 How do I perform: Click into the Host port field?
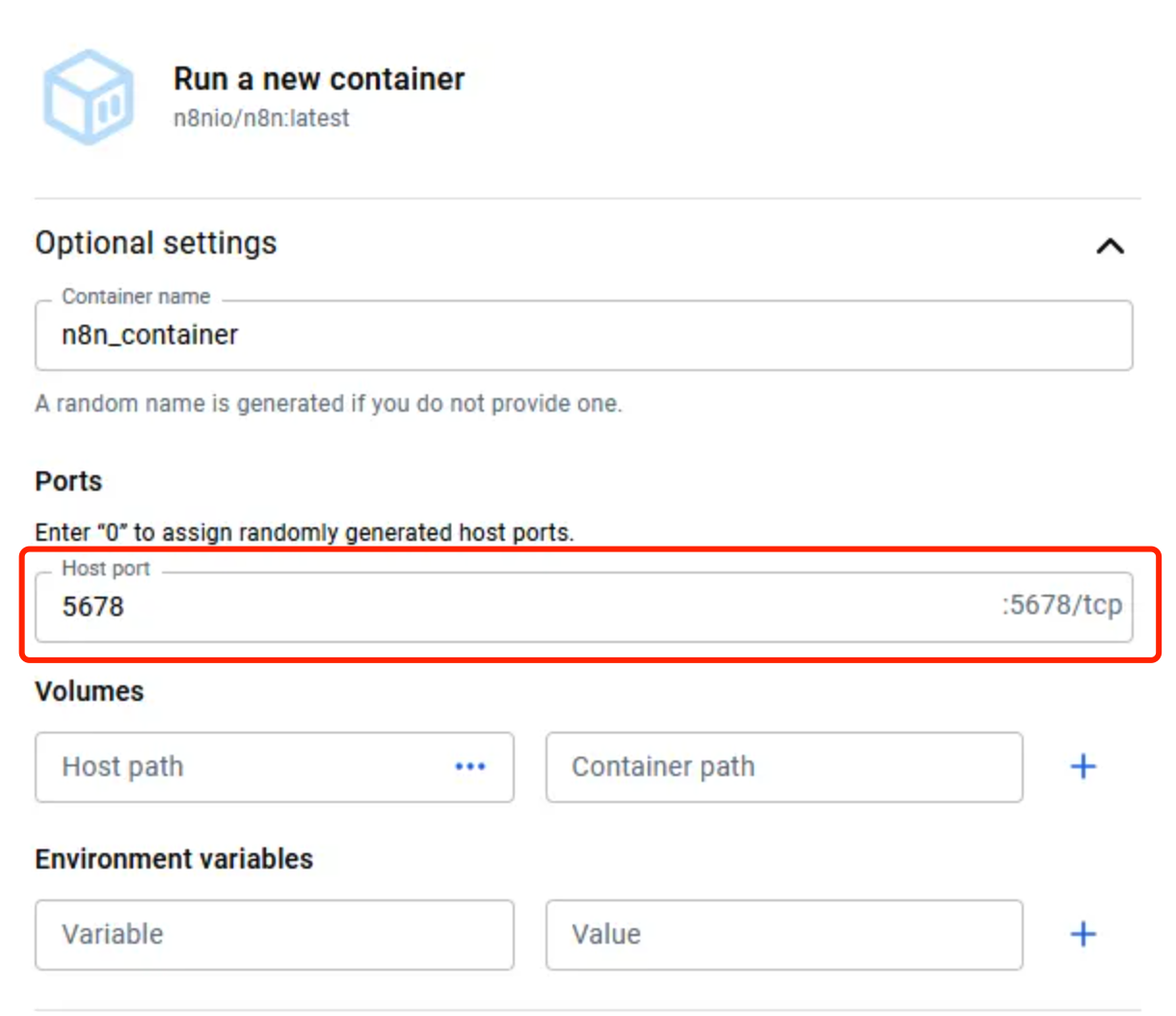pos(583,607)
